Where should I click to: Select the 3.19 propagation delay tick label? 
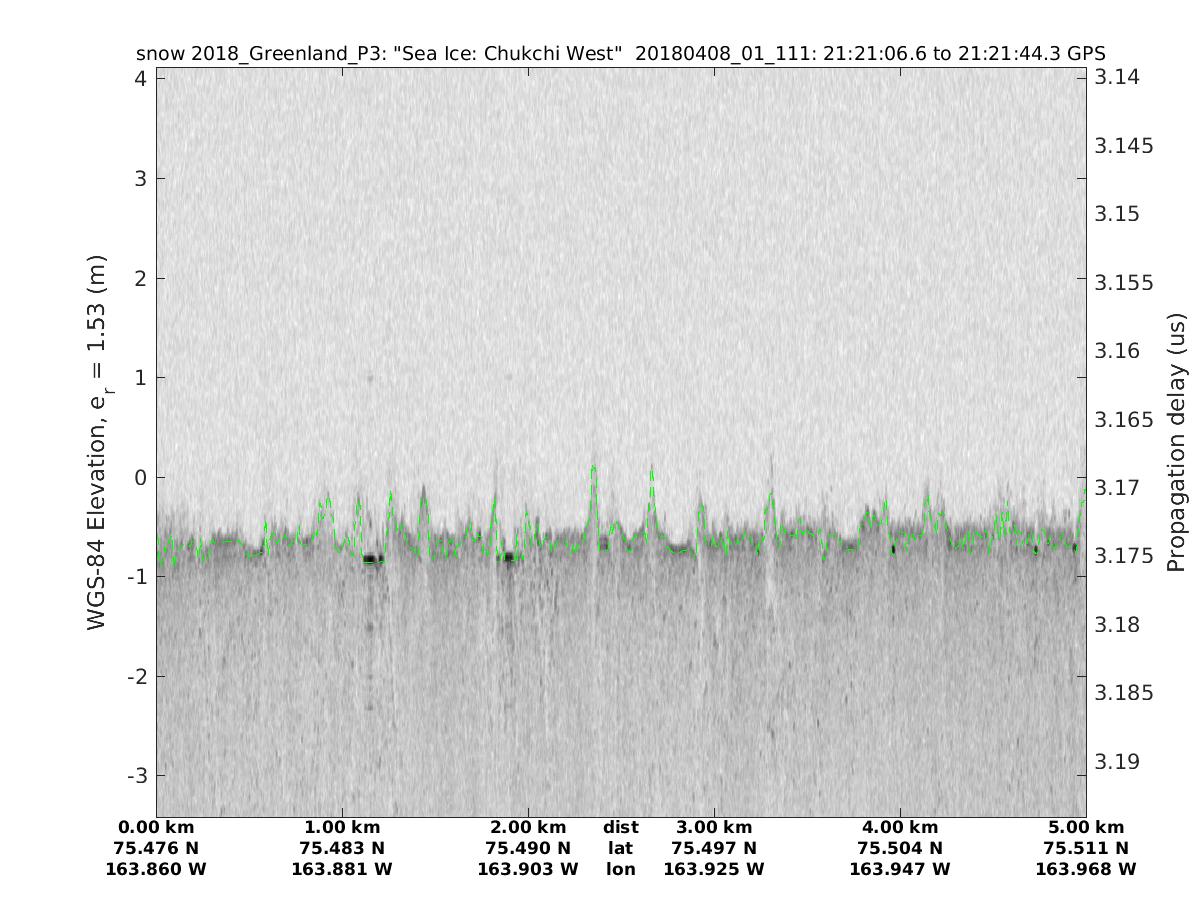[1113, 761]
